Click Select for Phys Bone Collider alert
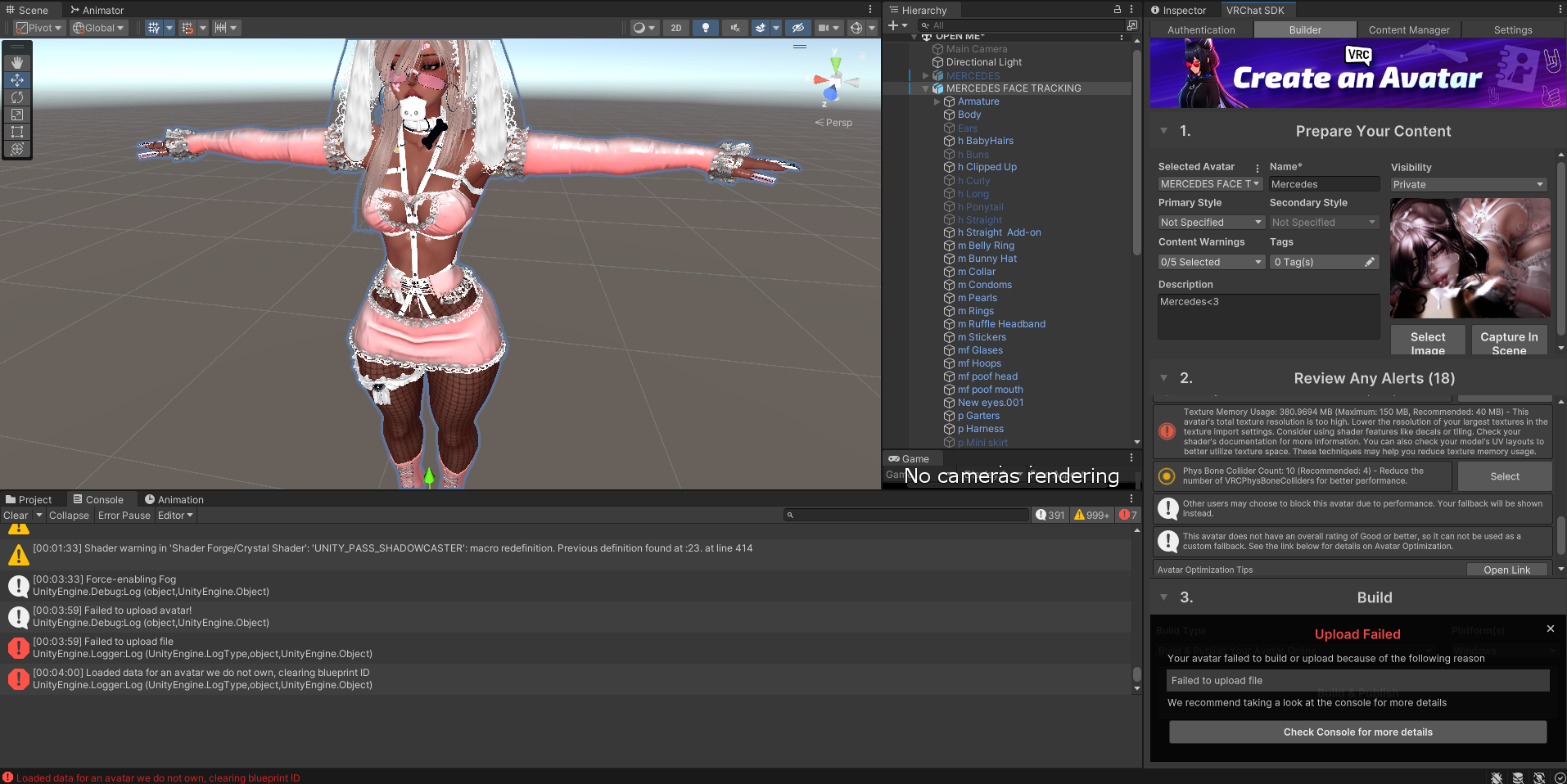Image resolution: width=1567 pixels, height=784 pixels. 1504,476
